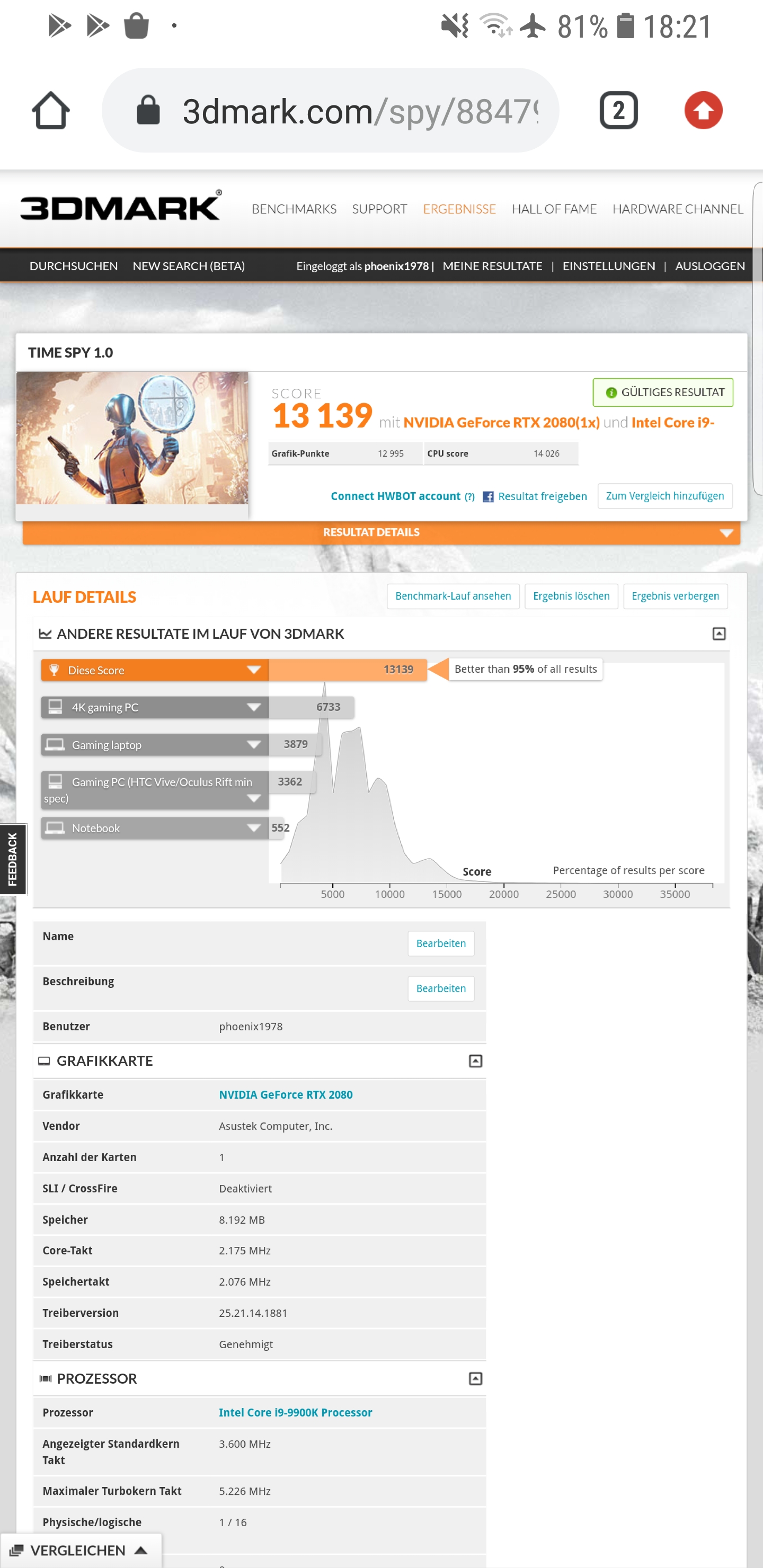Collapse the Grafikkarte section

(475, 1061)
